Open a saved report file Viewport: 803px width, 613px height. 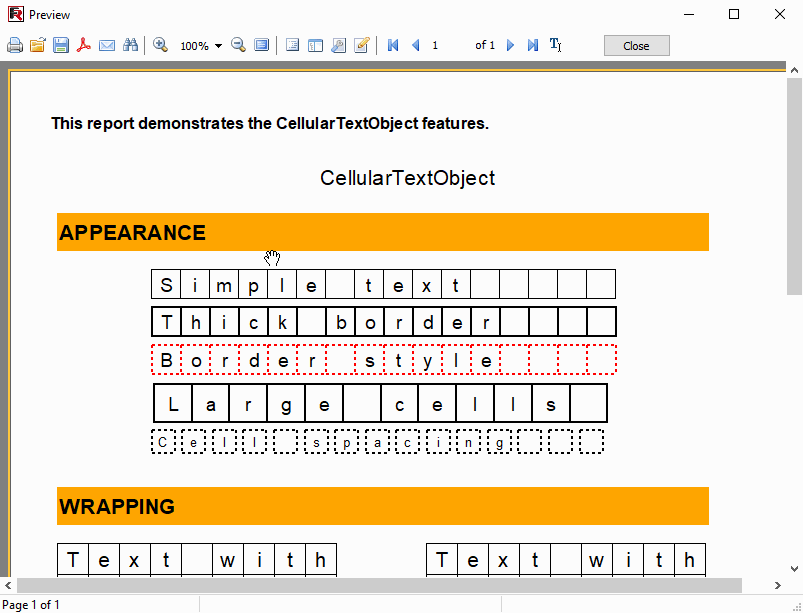[x=37, y=46]
